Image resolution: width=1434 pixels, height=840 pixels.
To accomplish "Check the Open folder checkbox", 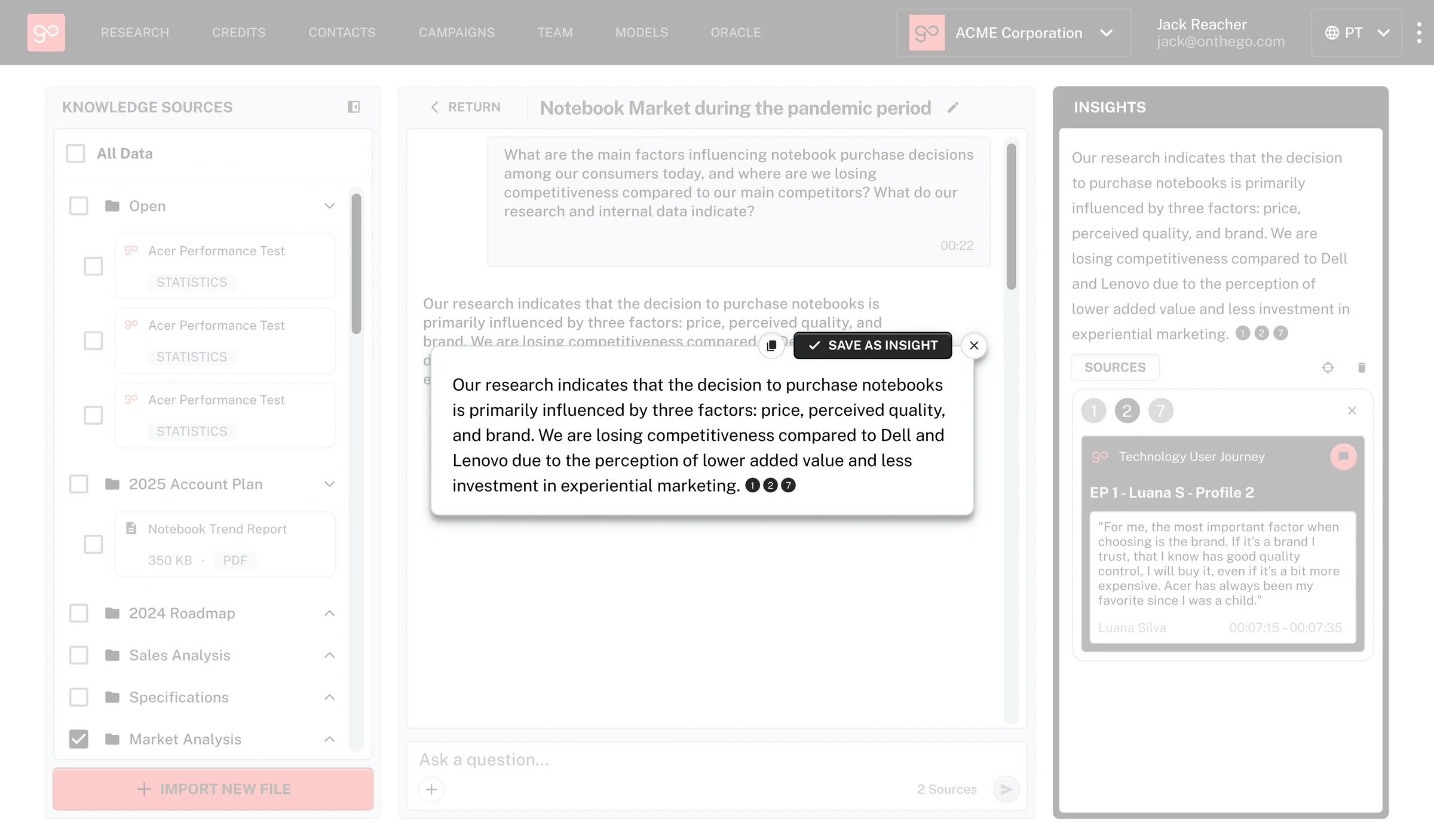I will (79, 206).
